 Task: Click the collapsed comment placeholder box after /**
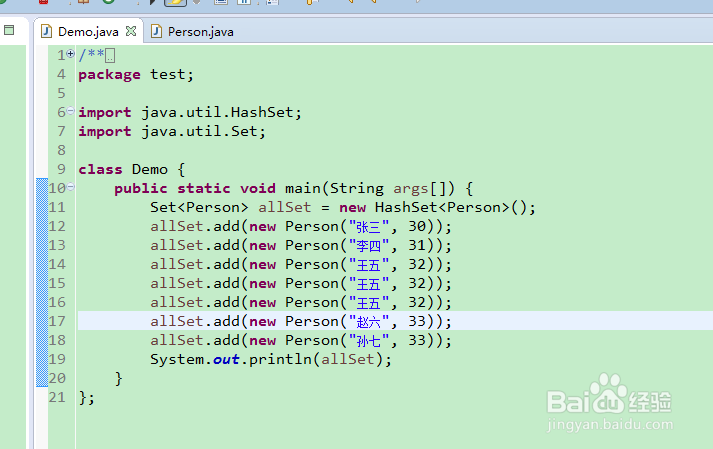(x=110, y=55)
